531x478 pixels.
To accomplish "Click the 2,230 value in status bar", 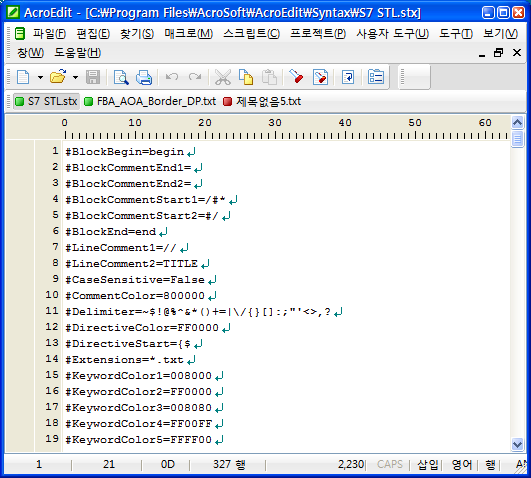I will click(351, 464).
